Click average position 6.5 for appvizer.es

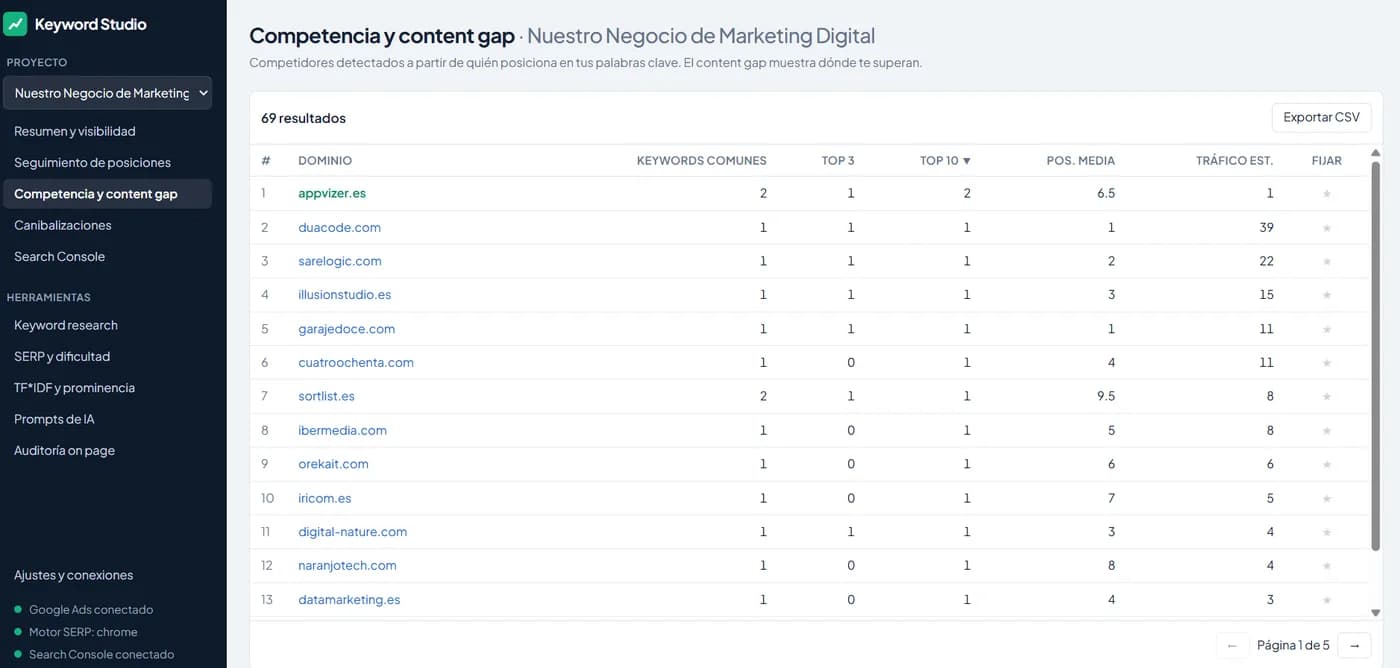click(1105, 194)
